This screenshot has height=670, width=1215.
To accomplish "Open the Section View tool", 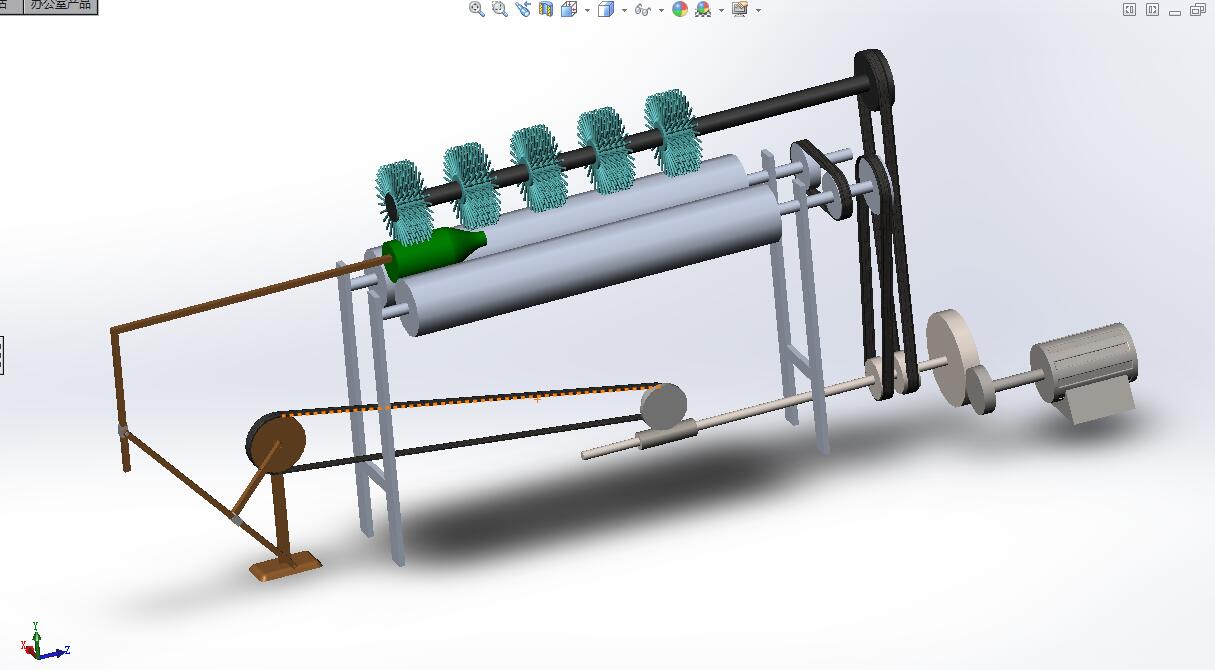I will [546, 9].
